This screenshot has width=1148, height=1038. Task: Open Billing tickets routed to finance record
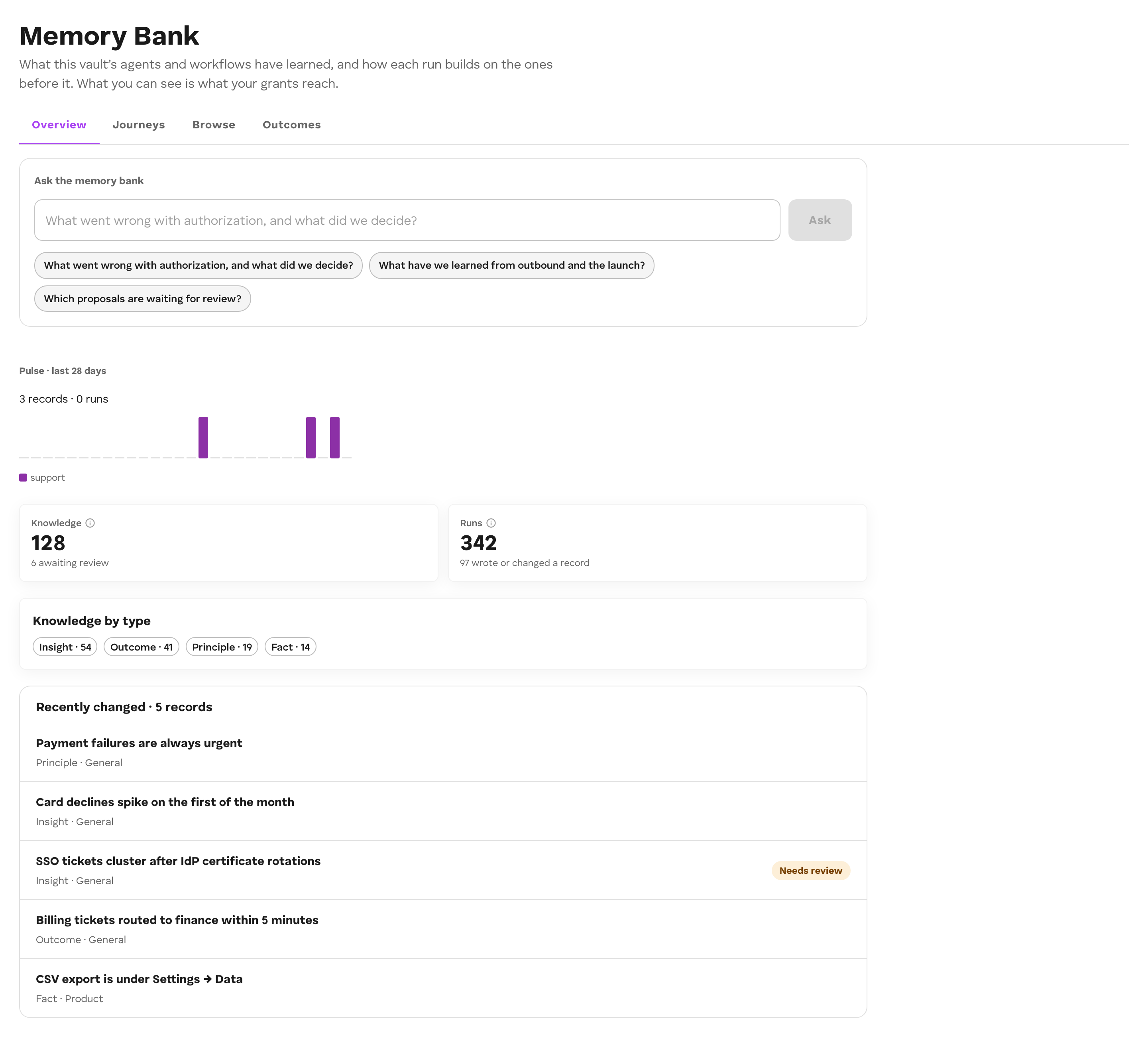coord(443,929)
